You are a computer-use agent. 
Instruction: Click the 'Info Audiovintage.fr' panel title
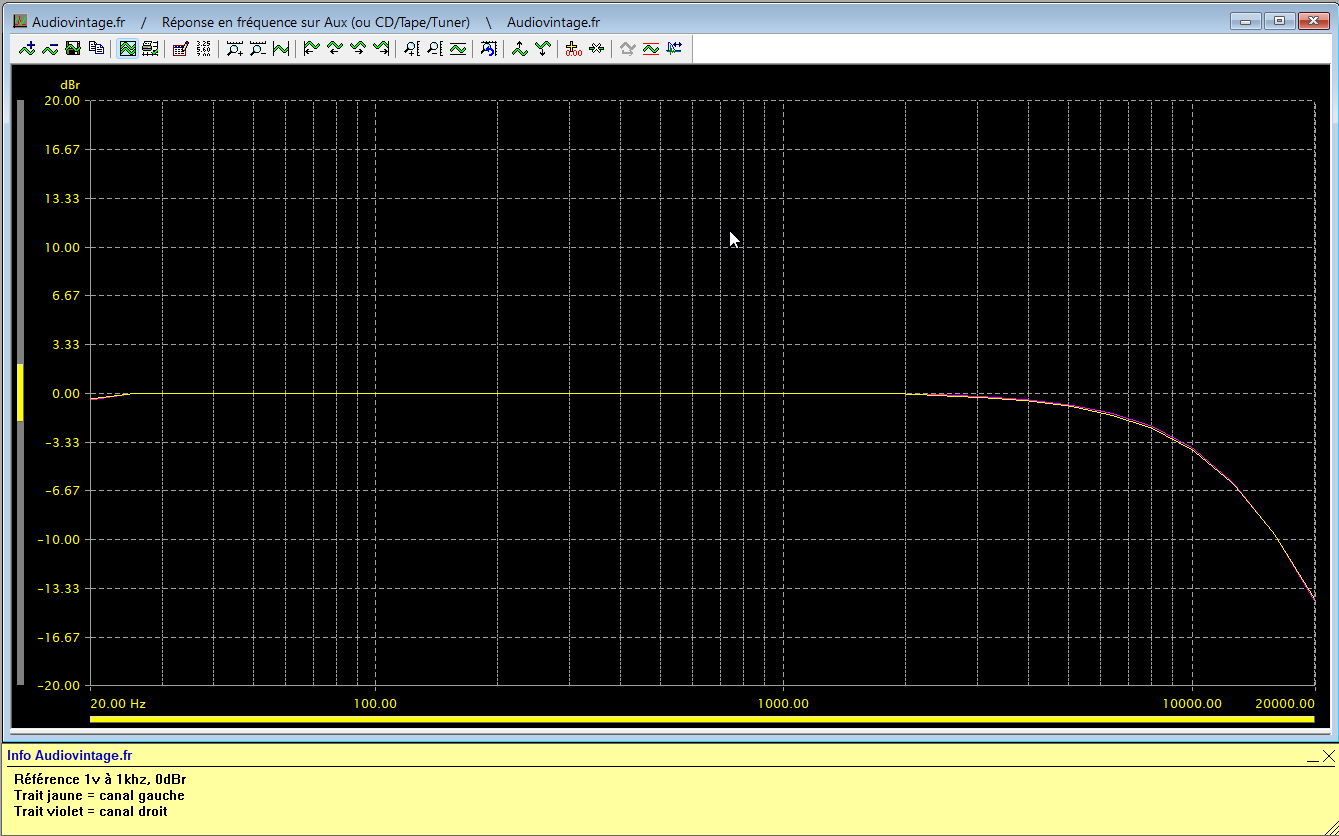70,756
